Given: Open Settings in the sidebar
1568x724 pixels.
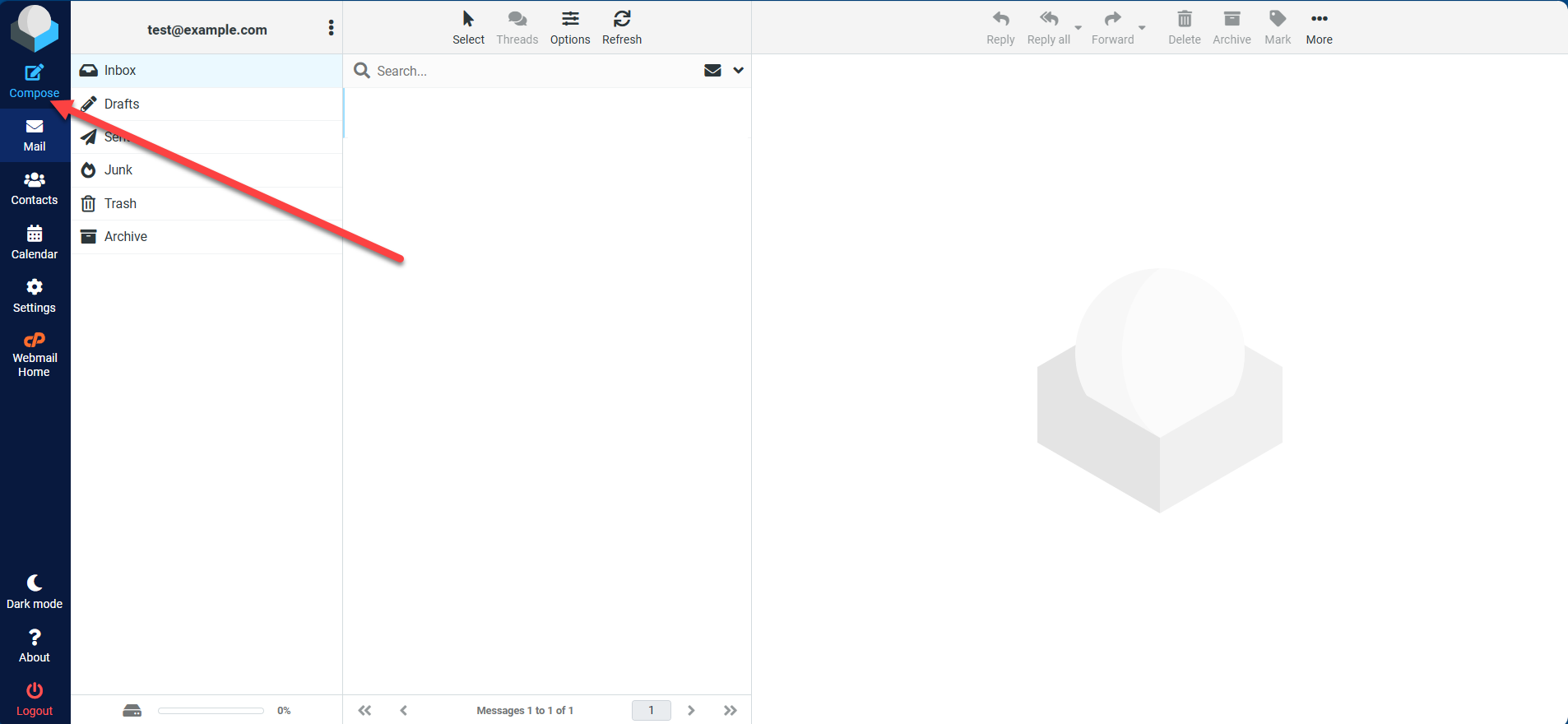Looking at the screenshot, I should [x=35, y=296].
